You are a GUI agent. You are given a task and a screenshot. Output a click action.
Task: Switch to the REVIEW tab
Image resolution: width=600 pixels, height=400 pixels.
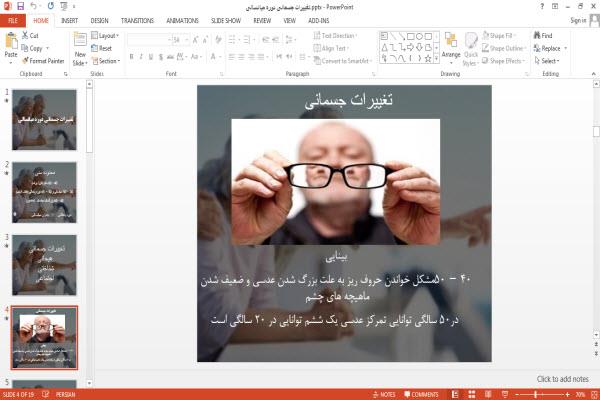[x=262, y=21]
